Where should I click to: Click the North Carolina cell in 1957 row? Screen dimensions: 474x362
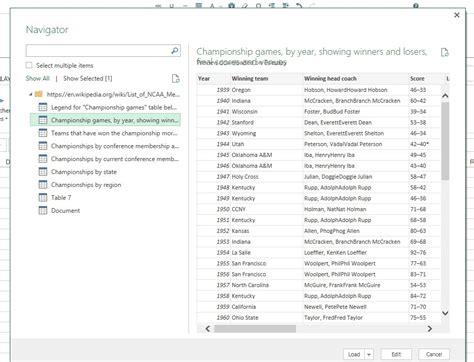[x=266, y=285]
